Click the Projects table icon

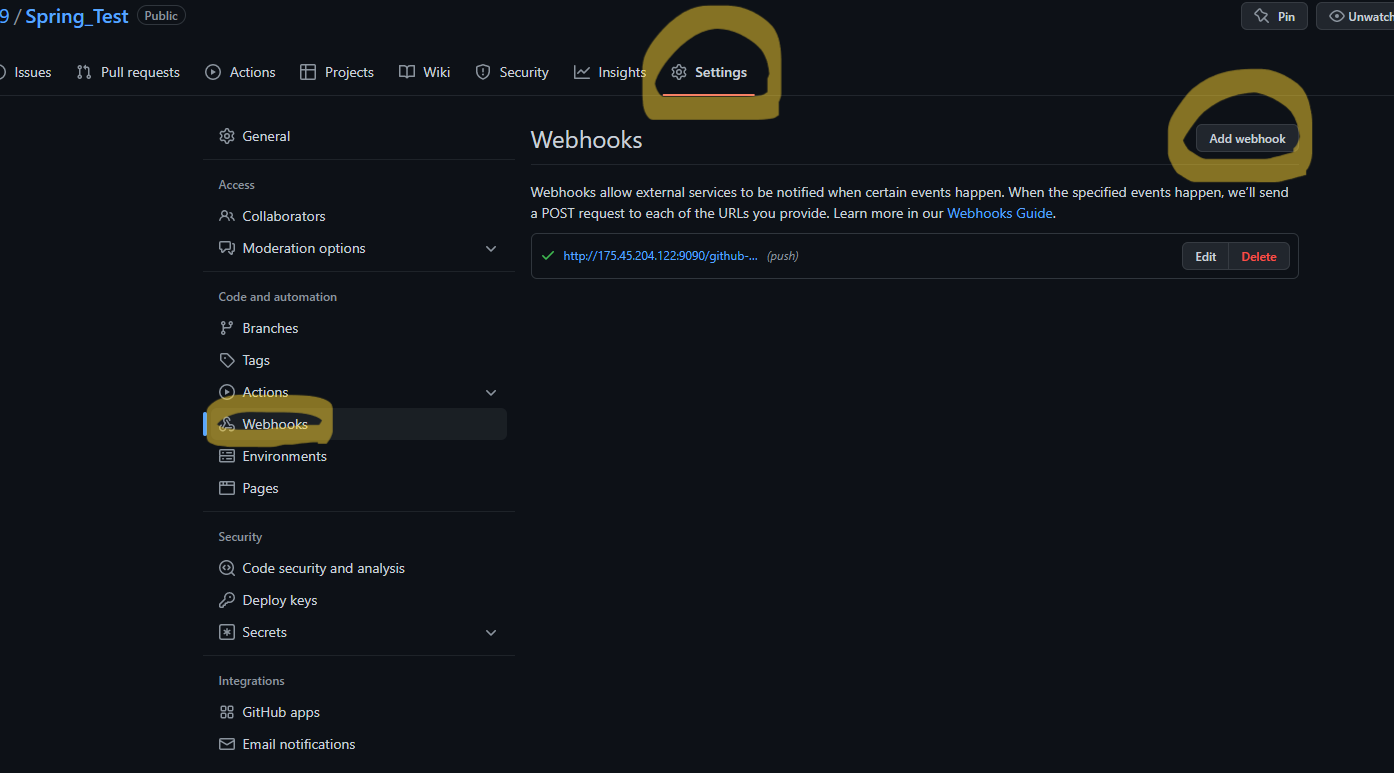click(308, 72)
